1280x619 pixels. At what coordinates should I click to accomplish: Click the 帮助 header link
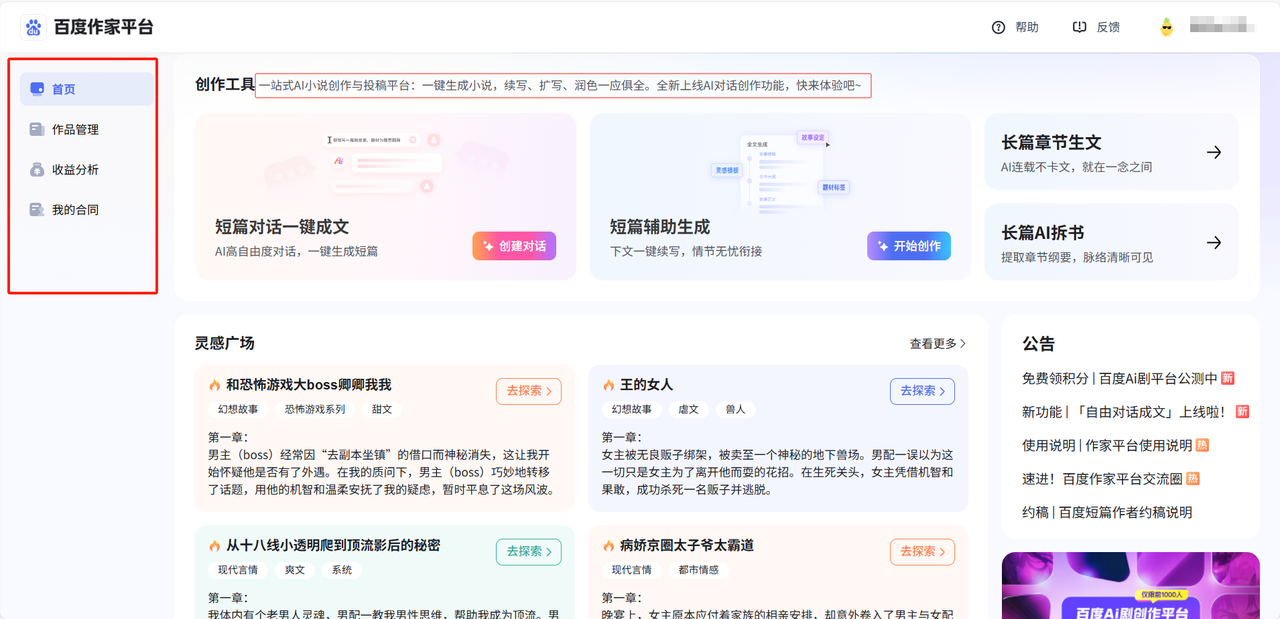(x=1027, y=27)
